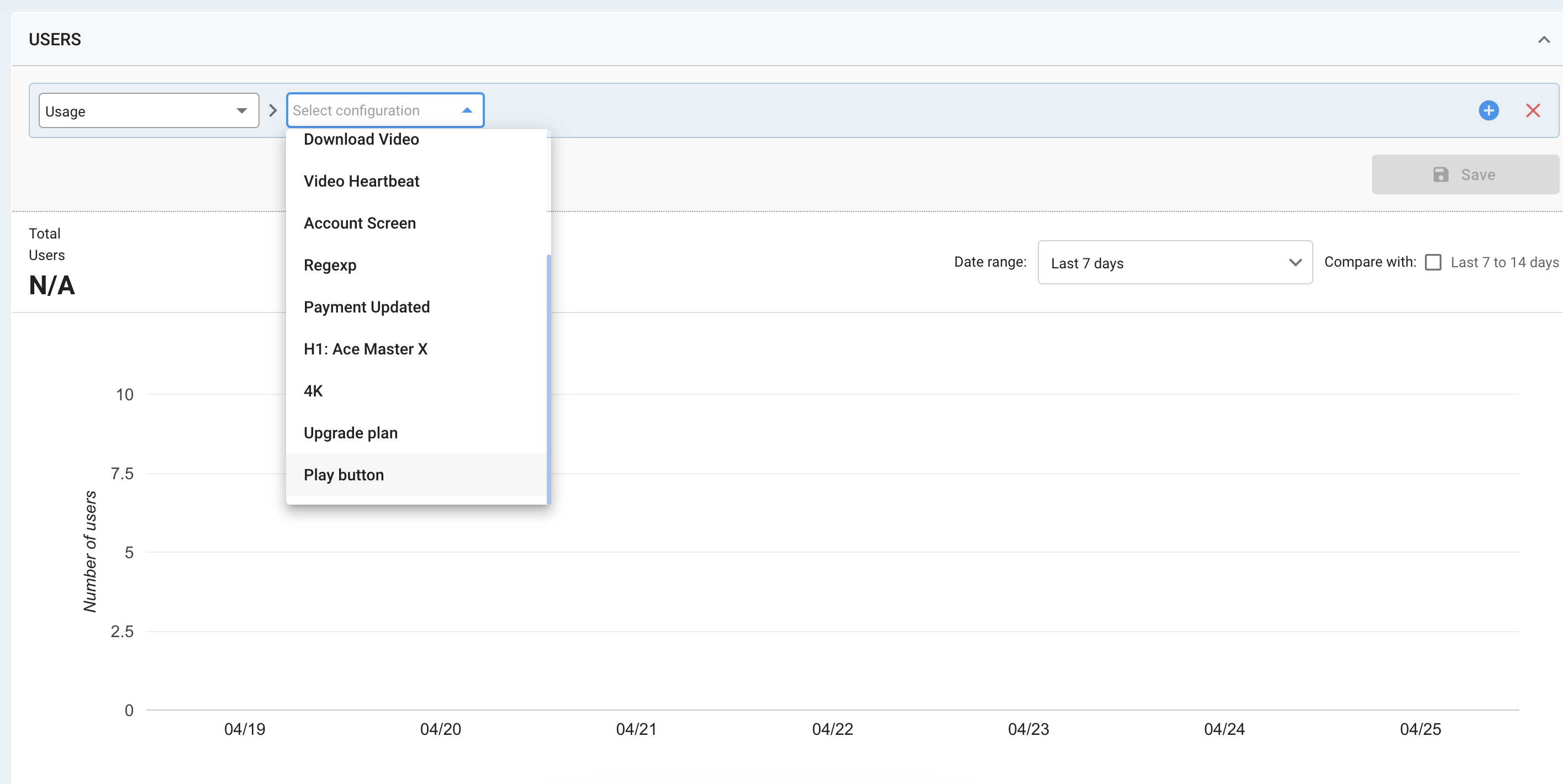
Task: Pick the 4K configuration
Action: (x=417, y=390)
